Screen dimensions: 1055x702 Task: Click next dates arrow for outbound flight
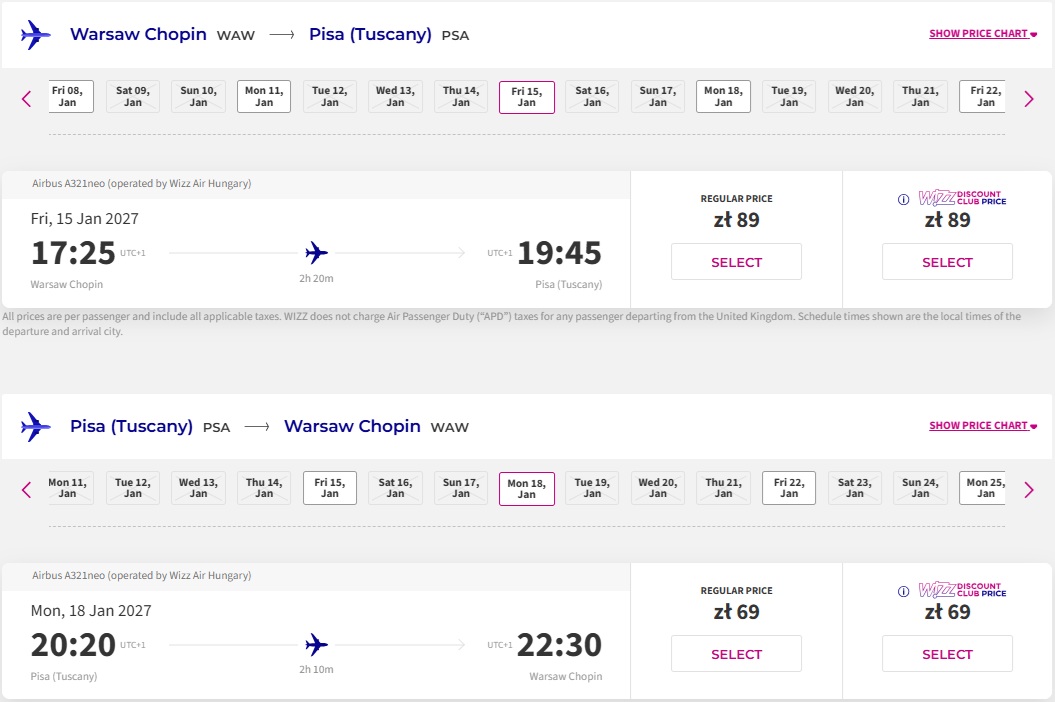point(1029,99)
